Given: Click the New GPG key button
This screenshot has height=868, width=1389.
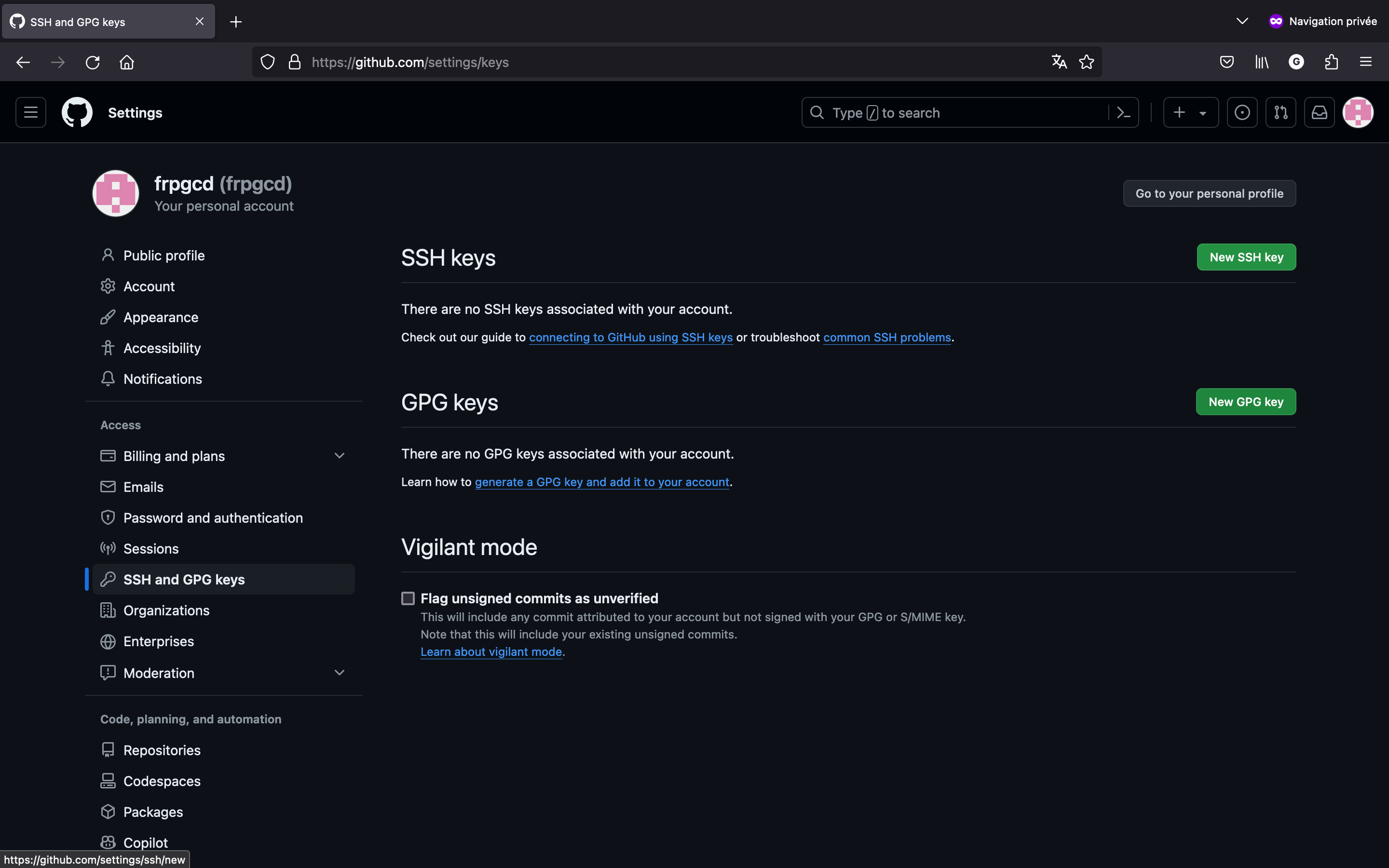Looking at the screenshot, I should pyautogui.click(x=1245, y=402).
